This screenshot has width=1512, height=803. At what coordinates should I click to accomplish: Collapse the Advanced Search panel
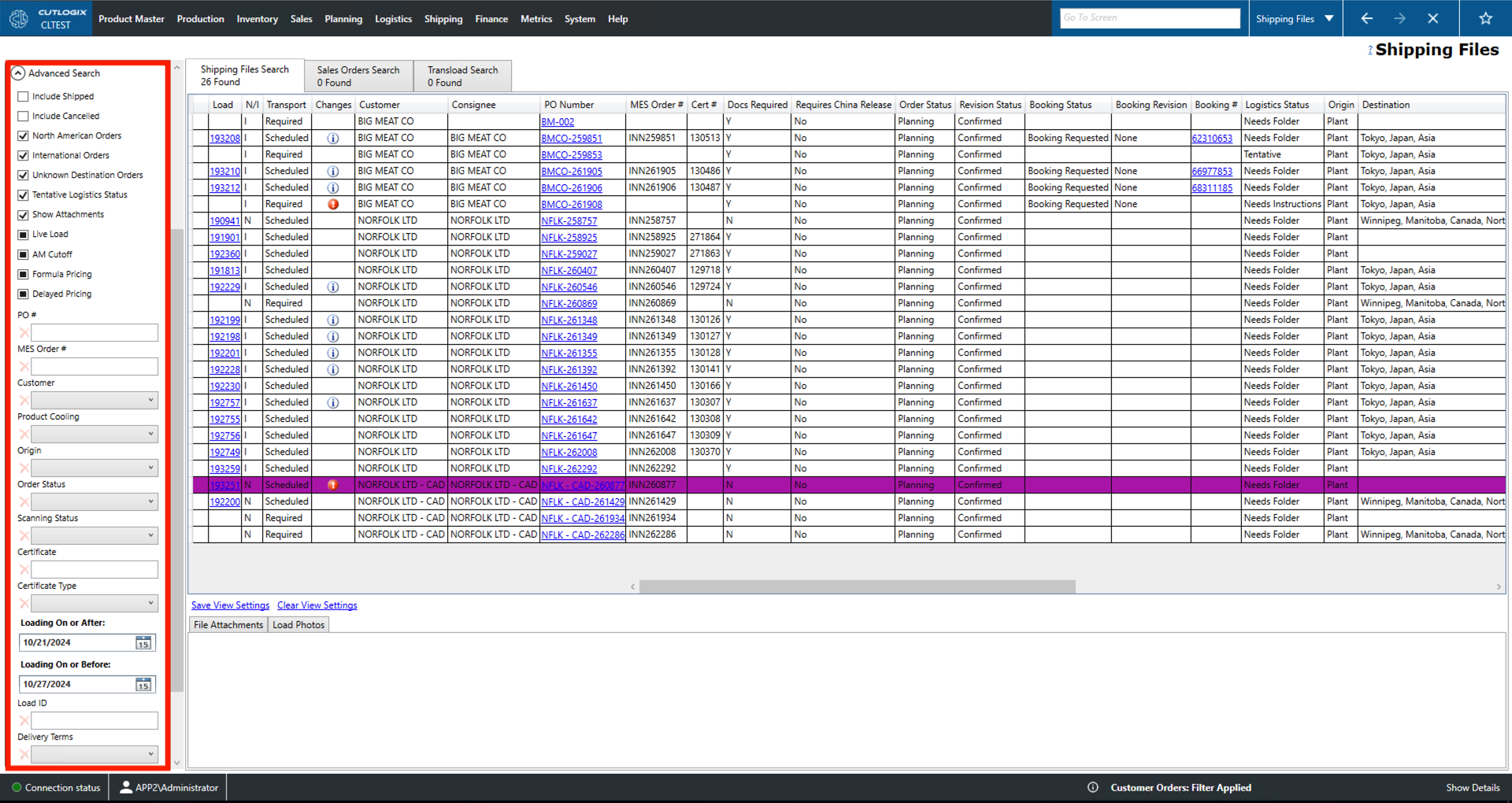coord(18,73)
